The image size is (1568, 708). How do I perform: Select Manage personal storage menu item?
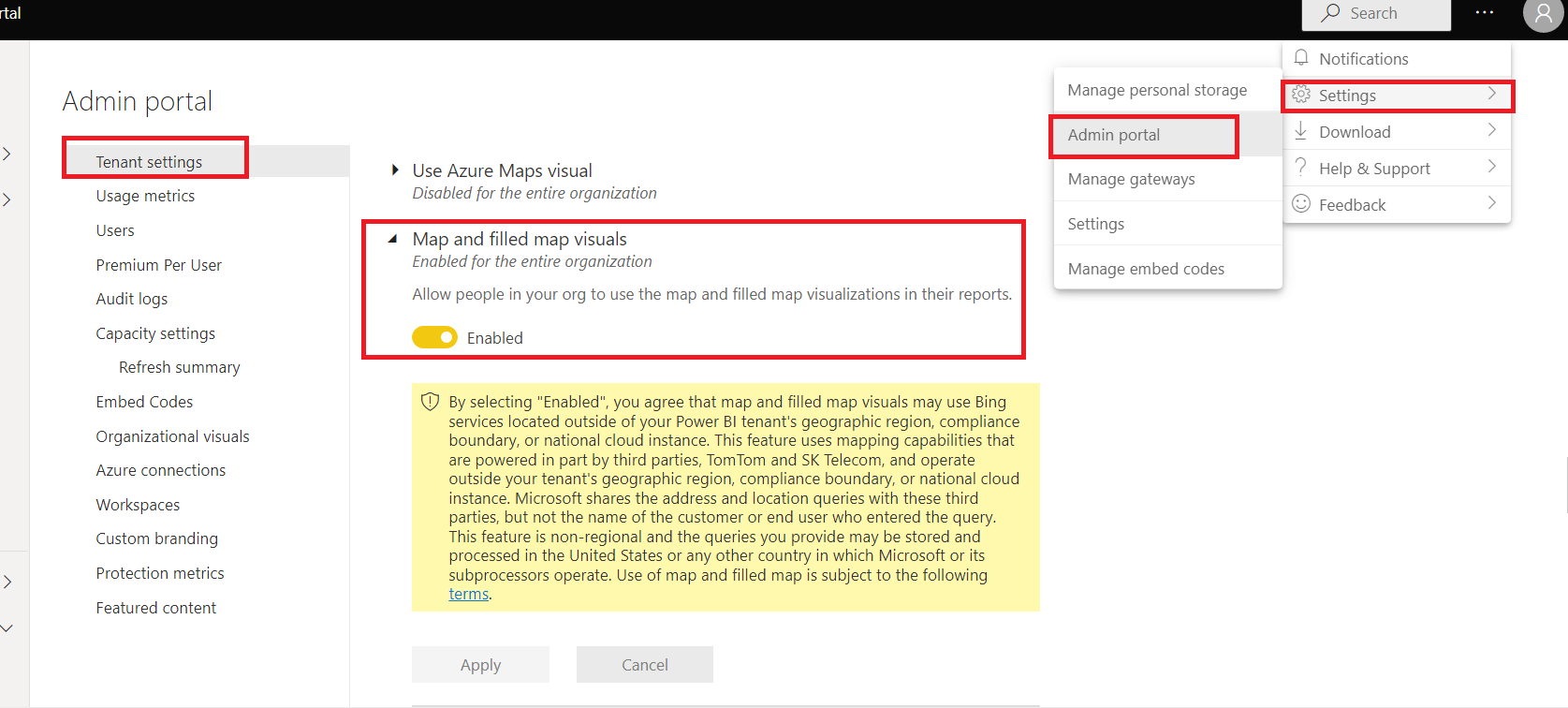tap(1167, 90)
